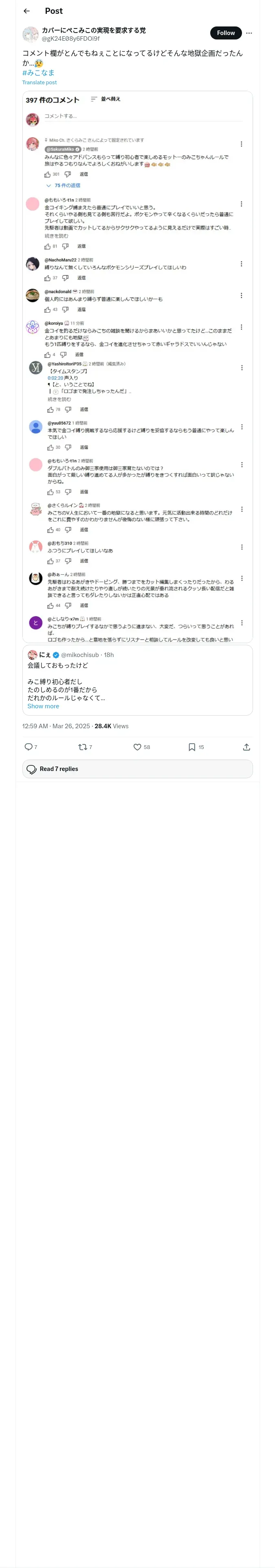
Task: Click the 28.4K Views count
Action: (112, 726)
